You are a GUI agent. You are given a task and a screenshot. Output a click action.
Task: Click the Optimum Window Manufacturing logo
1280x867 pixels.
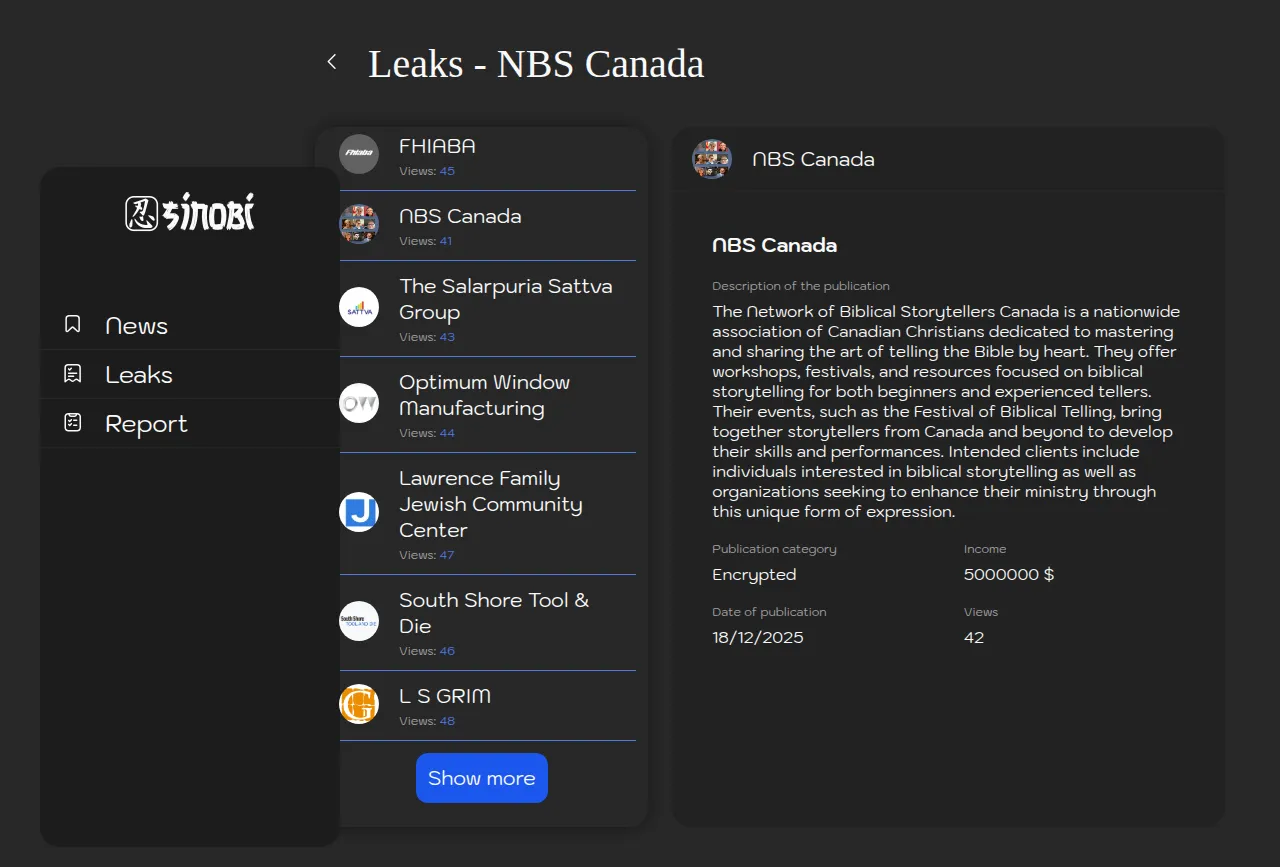click(359, 403)
